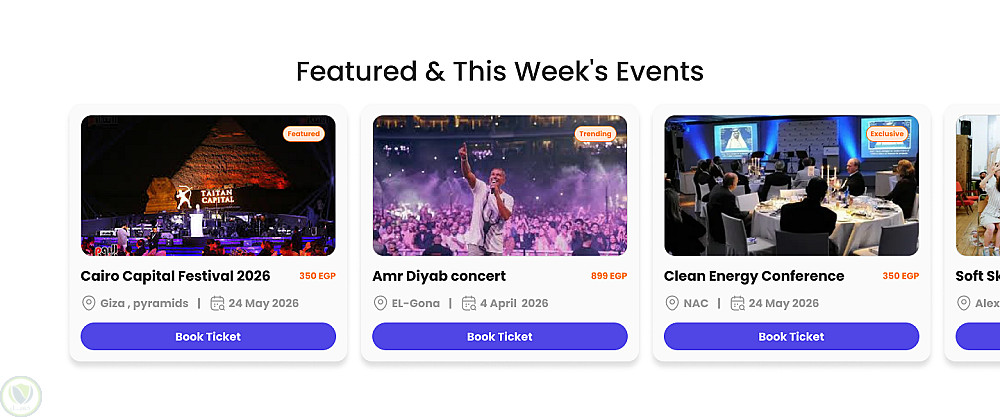Click location pin icon beside NAC

tap(672, 303)
